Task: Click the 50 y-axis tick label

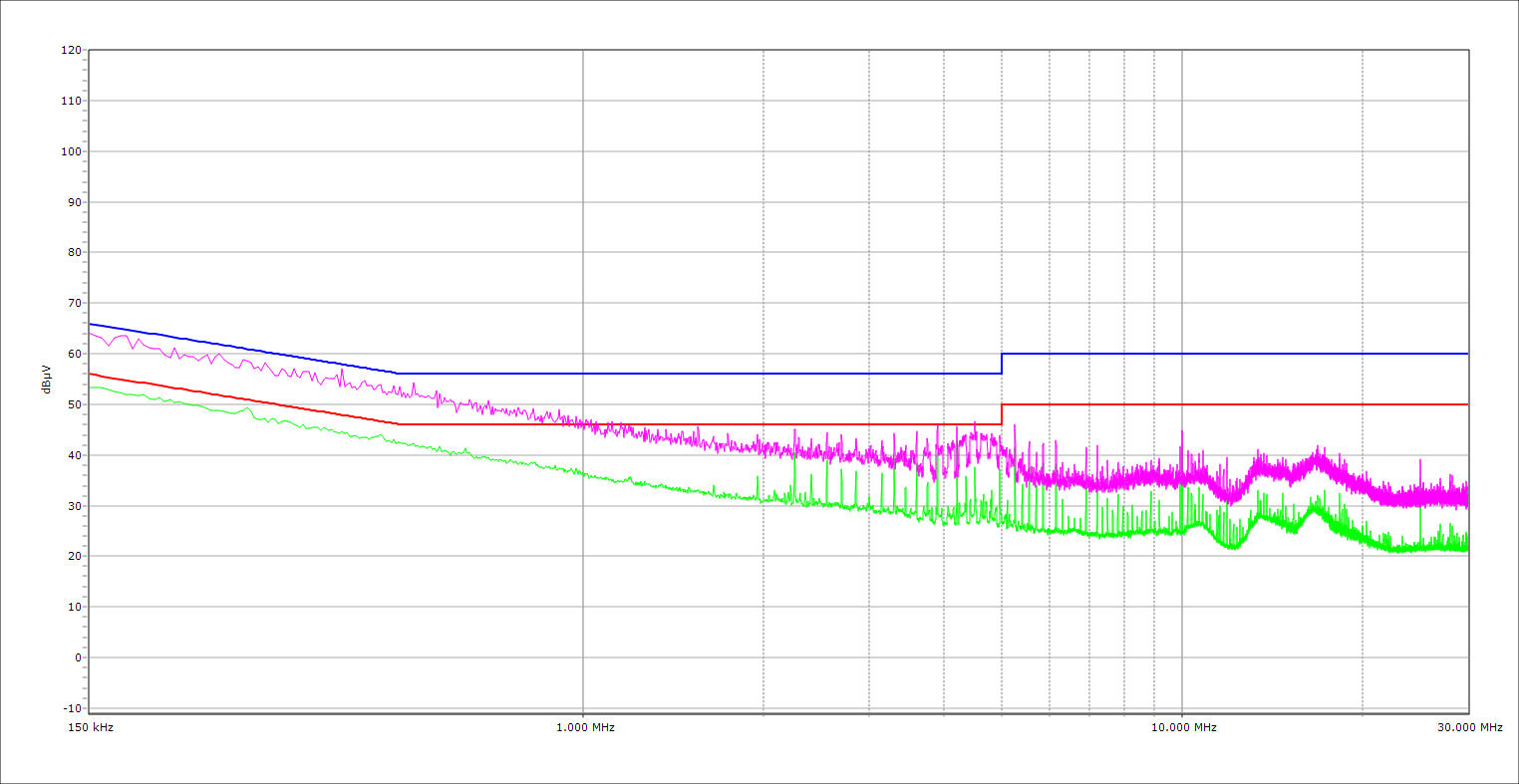Action: click(x=73, y=404)
